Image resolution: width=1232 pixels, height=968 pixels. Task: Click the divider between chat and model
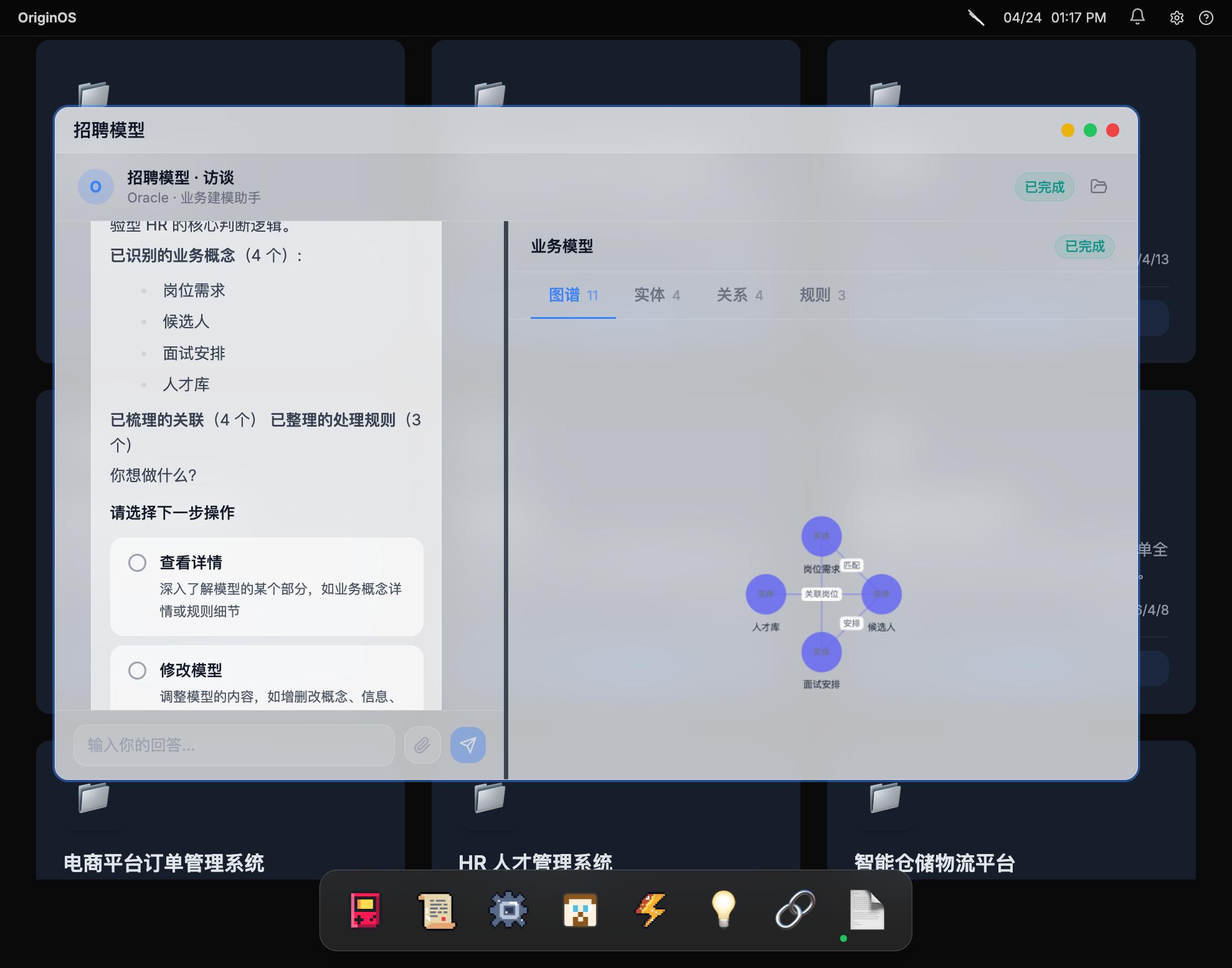[x=506, y=500]
